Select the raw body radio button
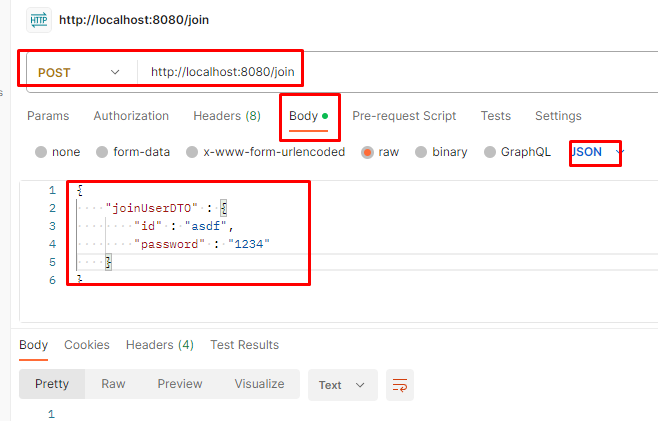 [x=367, y=152]
